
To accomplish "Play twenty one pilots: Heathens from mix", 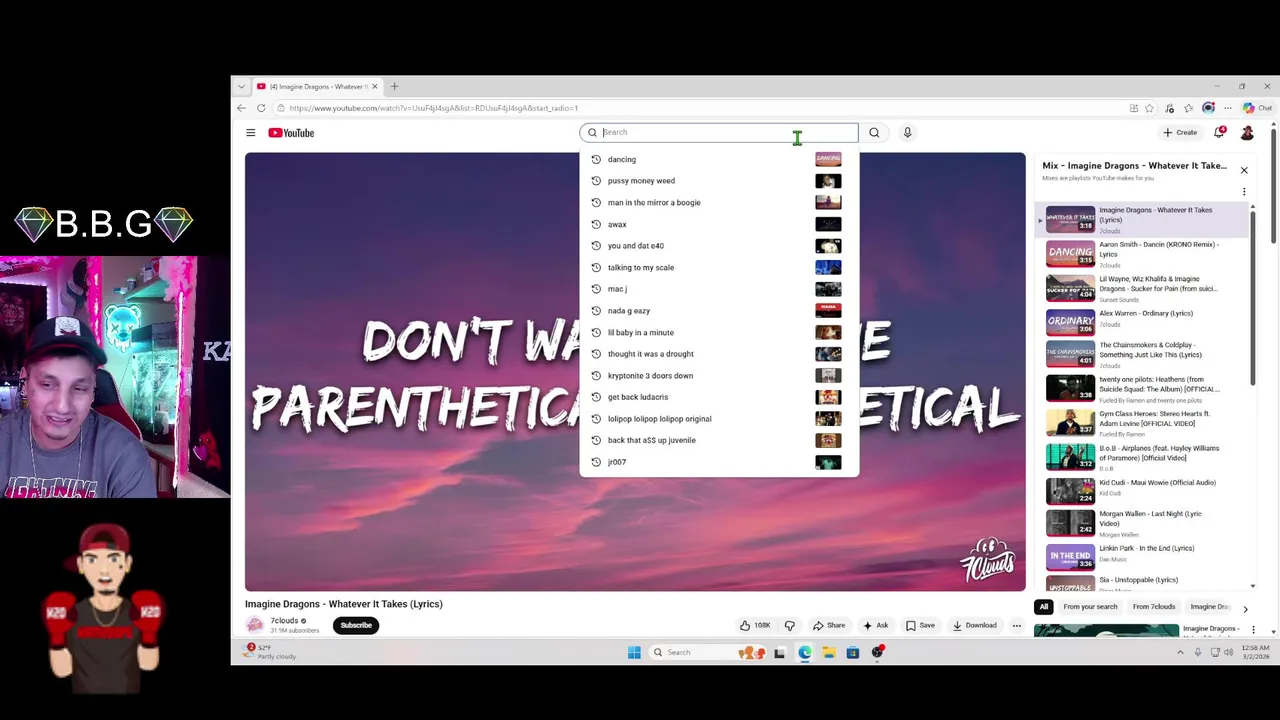I will 1141,388.
